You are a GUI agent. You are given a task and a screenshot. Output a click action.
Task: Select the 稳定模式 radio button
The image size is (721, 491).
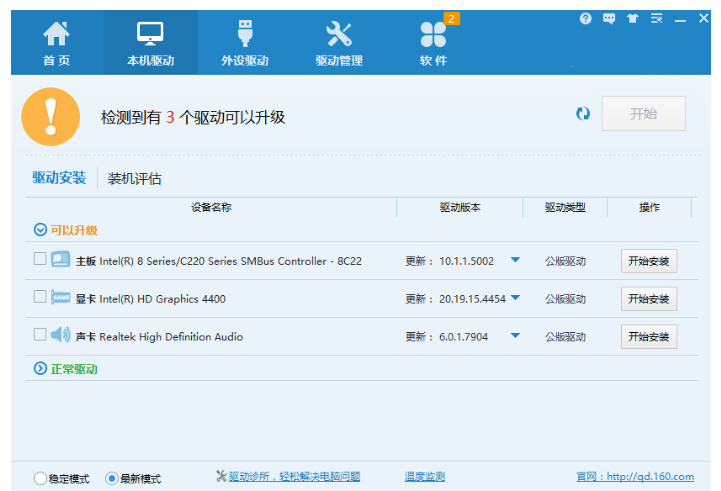coord(40,478)
